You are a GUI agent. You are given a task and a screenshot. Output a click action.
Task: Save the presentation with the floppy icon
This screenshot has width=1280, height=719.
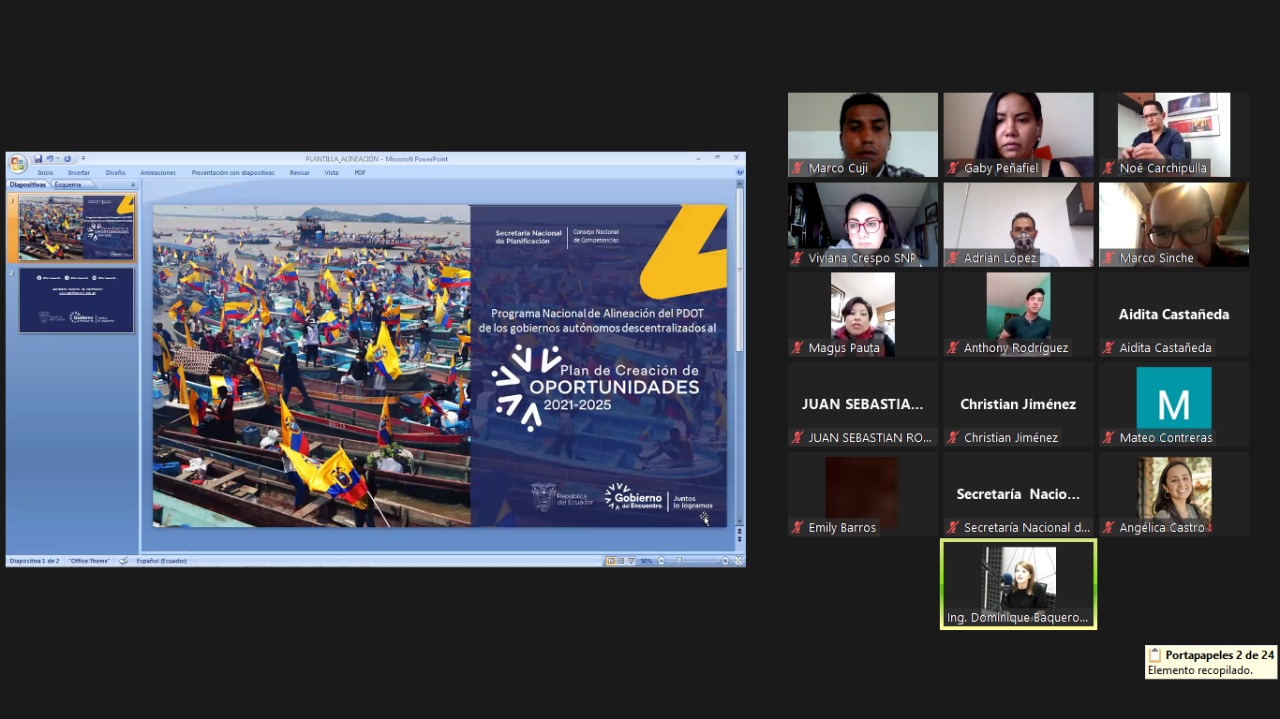[38, 159]
